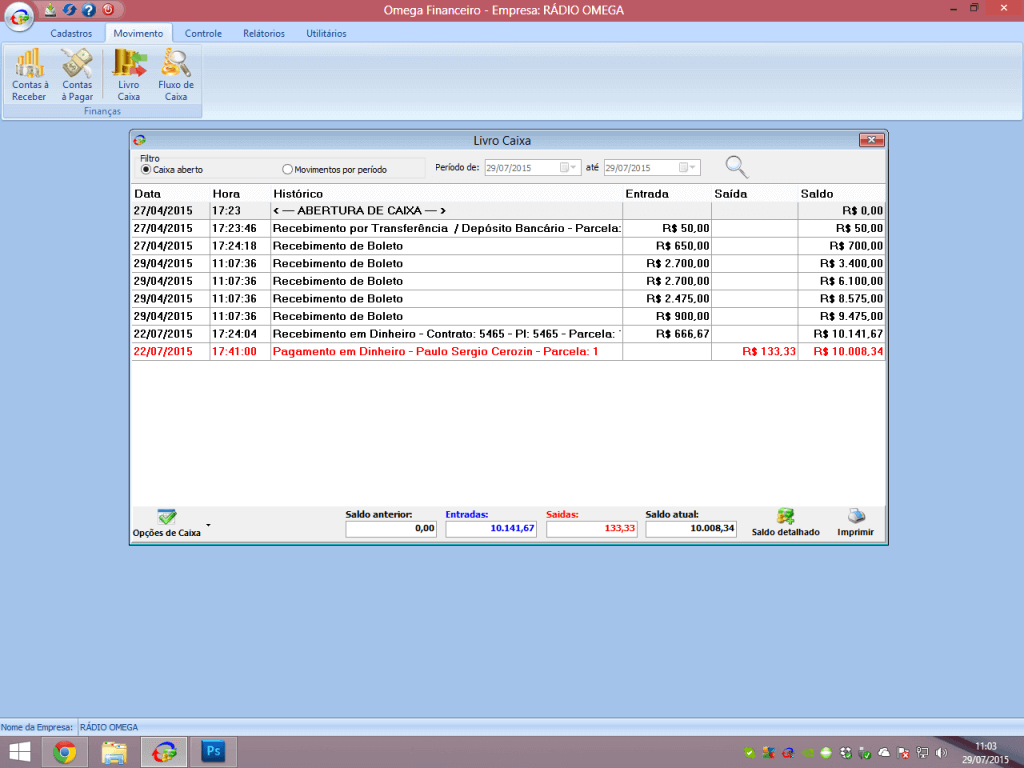1024x768 pixels.
Task: Open the Utilitários tab
Action: 326,33
